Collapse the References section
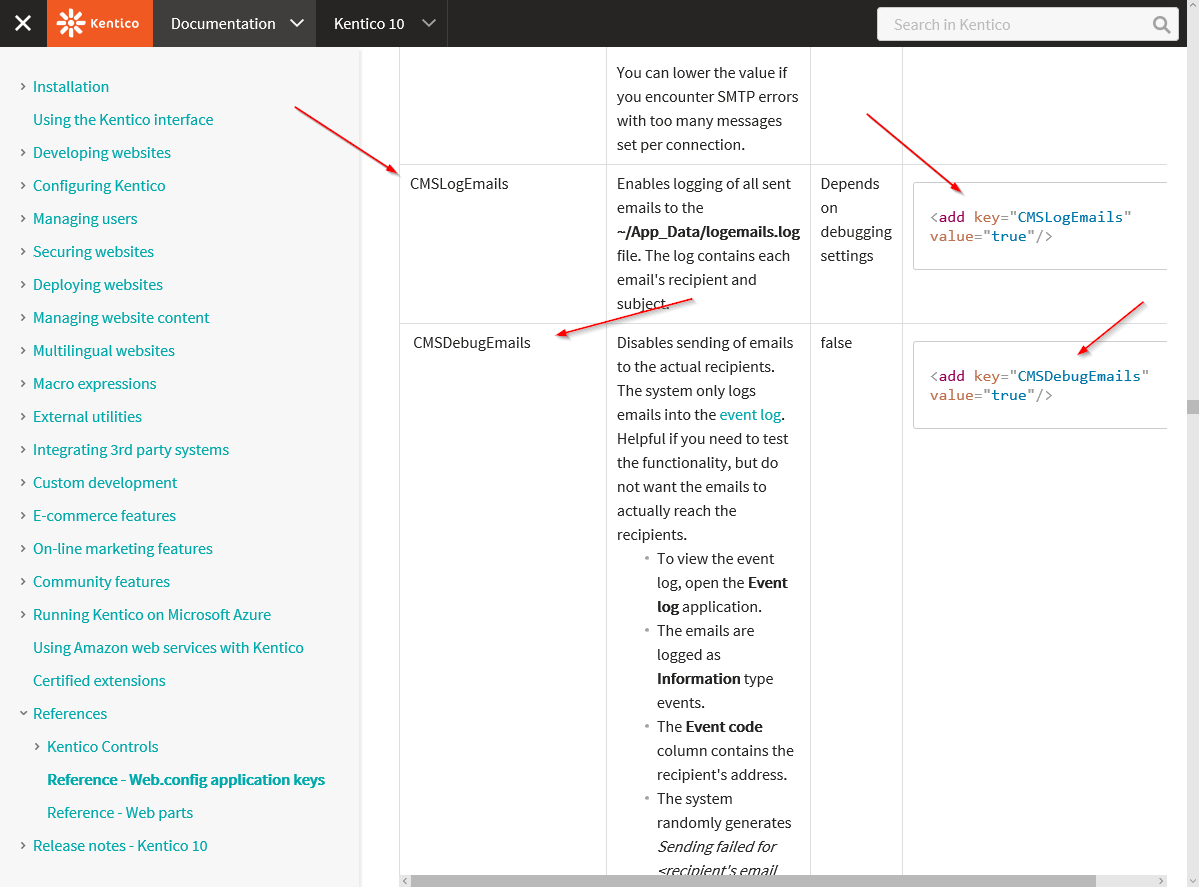This screenshot has height=887, width=1199. pyautogui.click(x=23, y=713)
